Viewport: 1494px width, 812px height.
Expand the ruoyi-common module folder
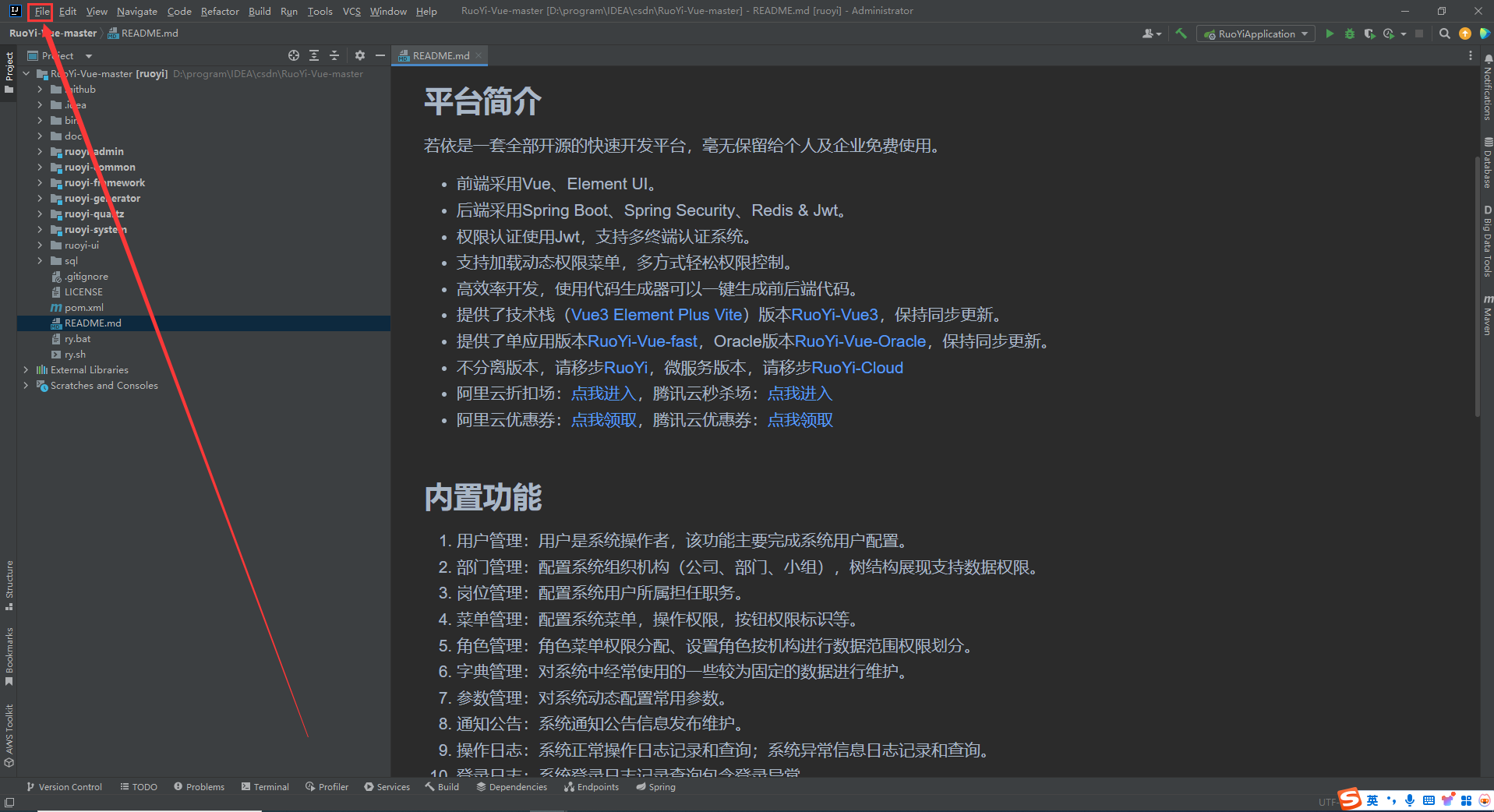point(41,167)
